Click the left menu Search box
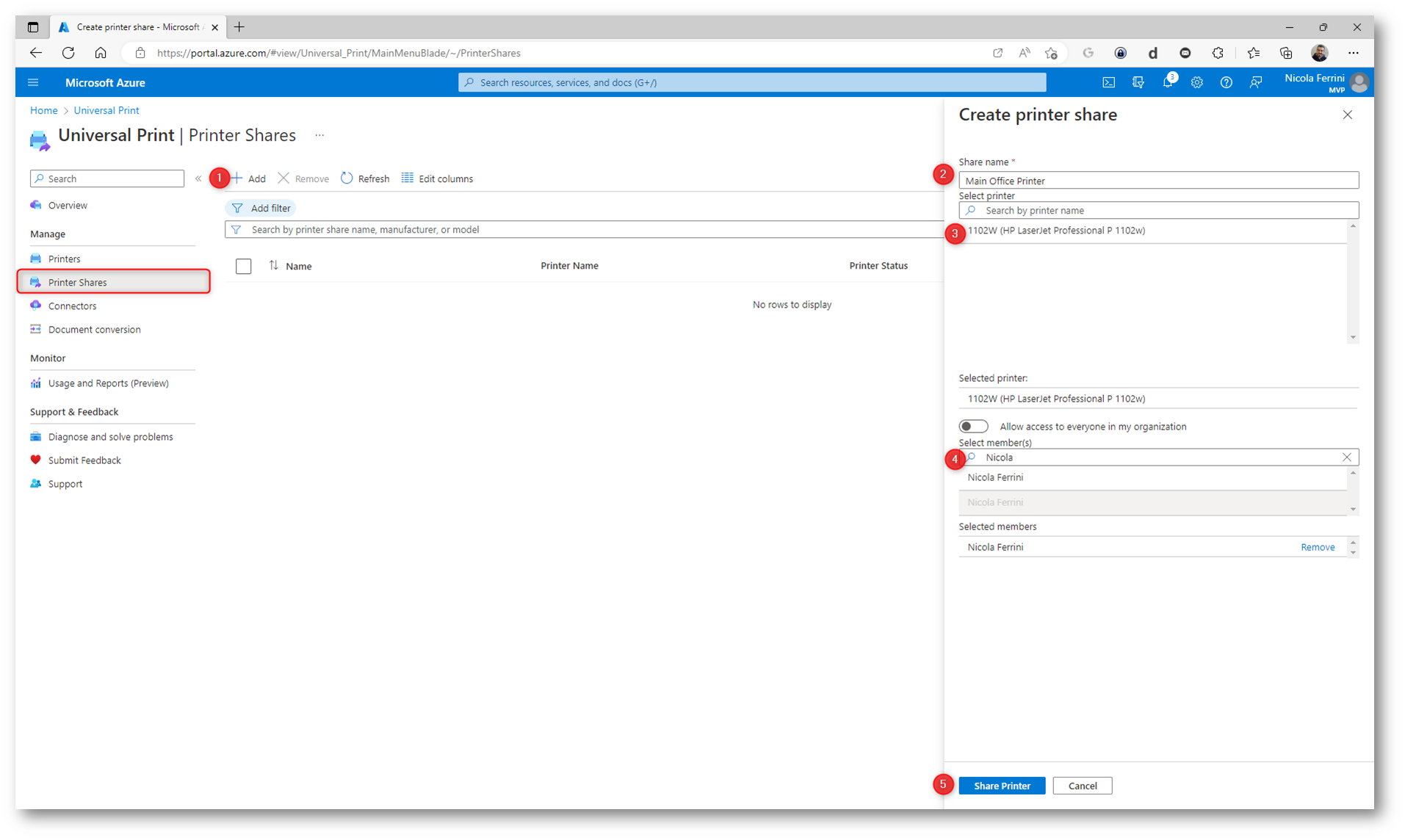The height and width of the screenshot is (840, 1405). [107, 178]
